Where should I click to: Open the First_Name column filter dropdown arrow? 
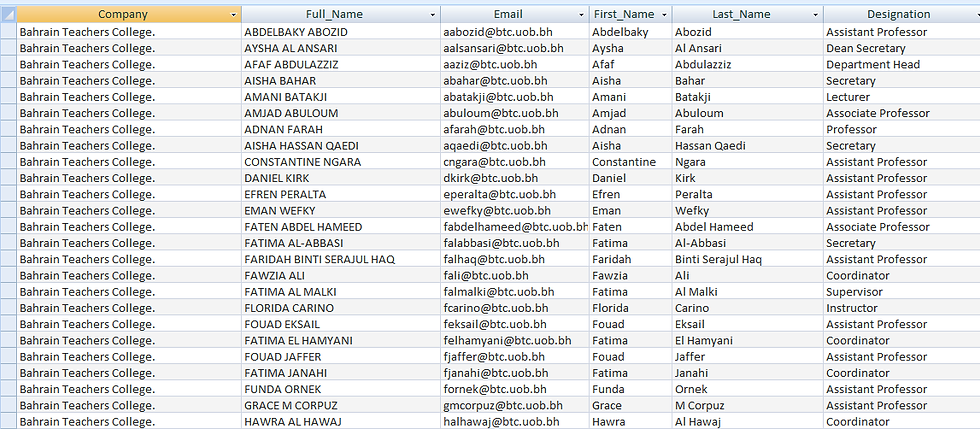click(665, 14)
